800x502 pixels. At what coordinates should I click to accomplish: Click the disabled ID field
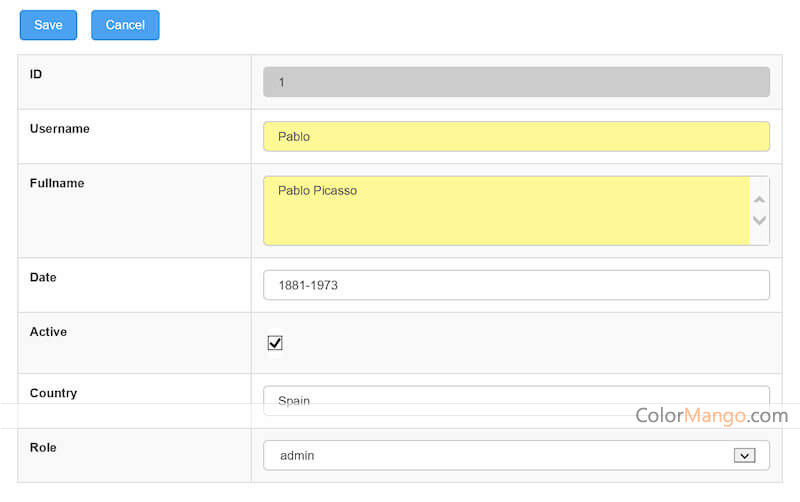pyautogui.click(x=515, y=82)
